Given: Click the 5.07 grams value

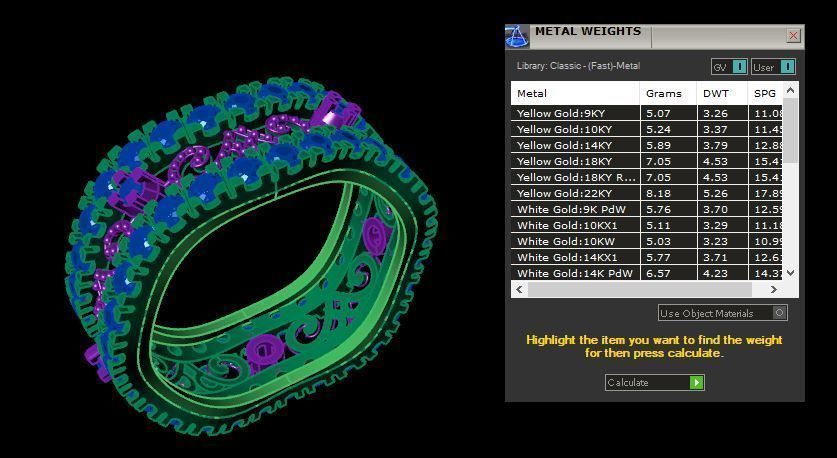Looking at the screenshot, I should point(658,113).
